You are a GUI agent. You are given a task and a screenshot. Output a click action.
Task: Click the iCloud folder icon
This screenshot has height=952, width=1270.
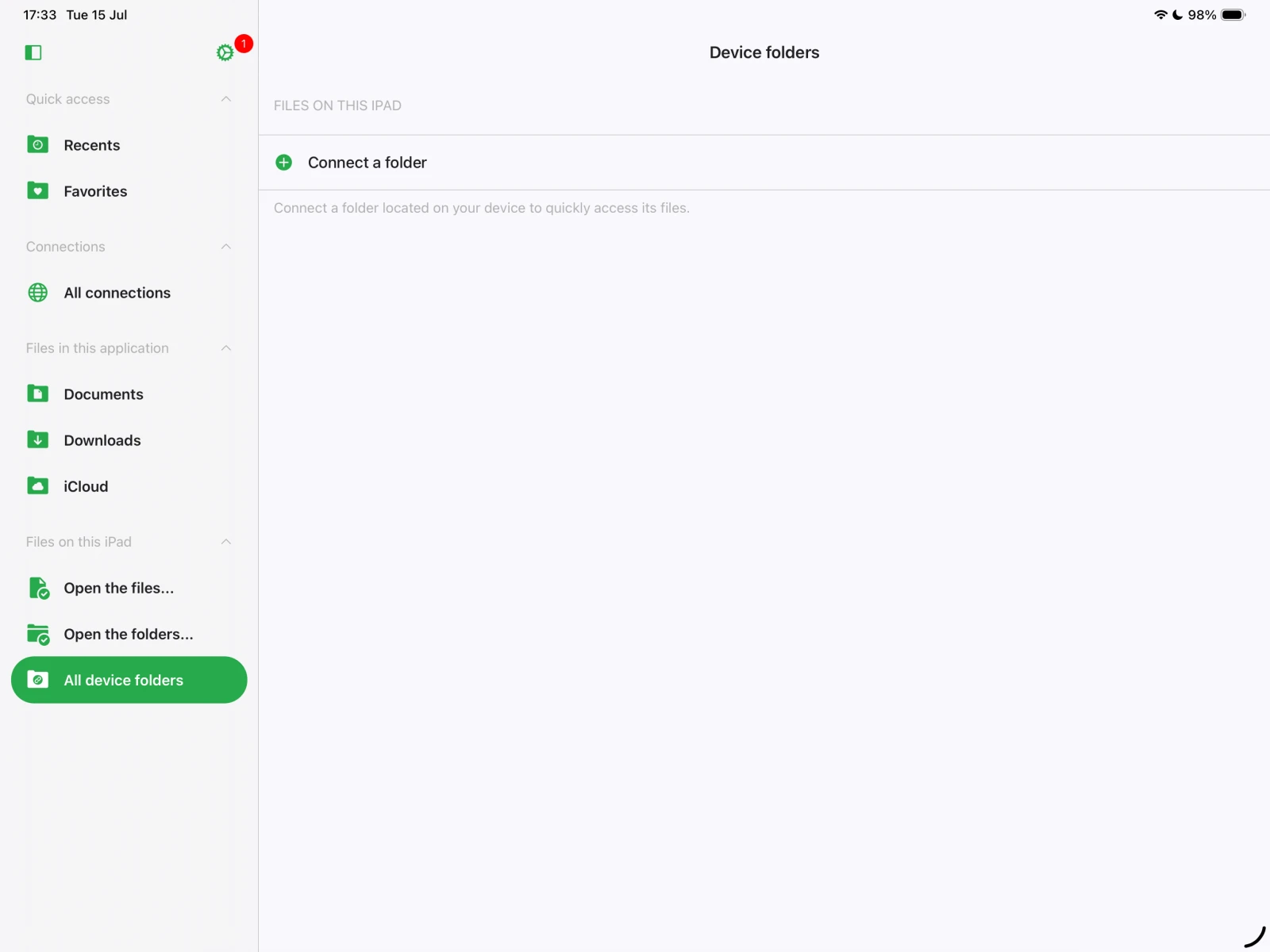coord(37,486)
